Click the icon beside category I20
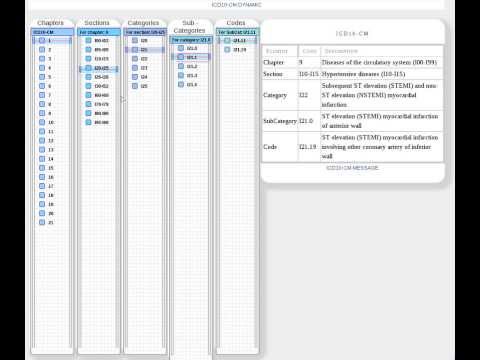 pos(135,40)
